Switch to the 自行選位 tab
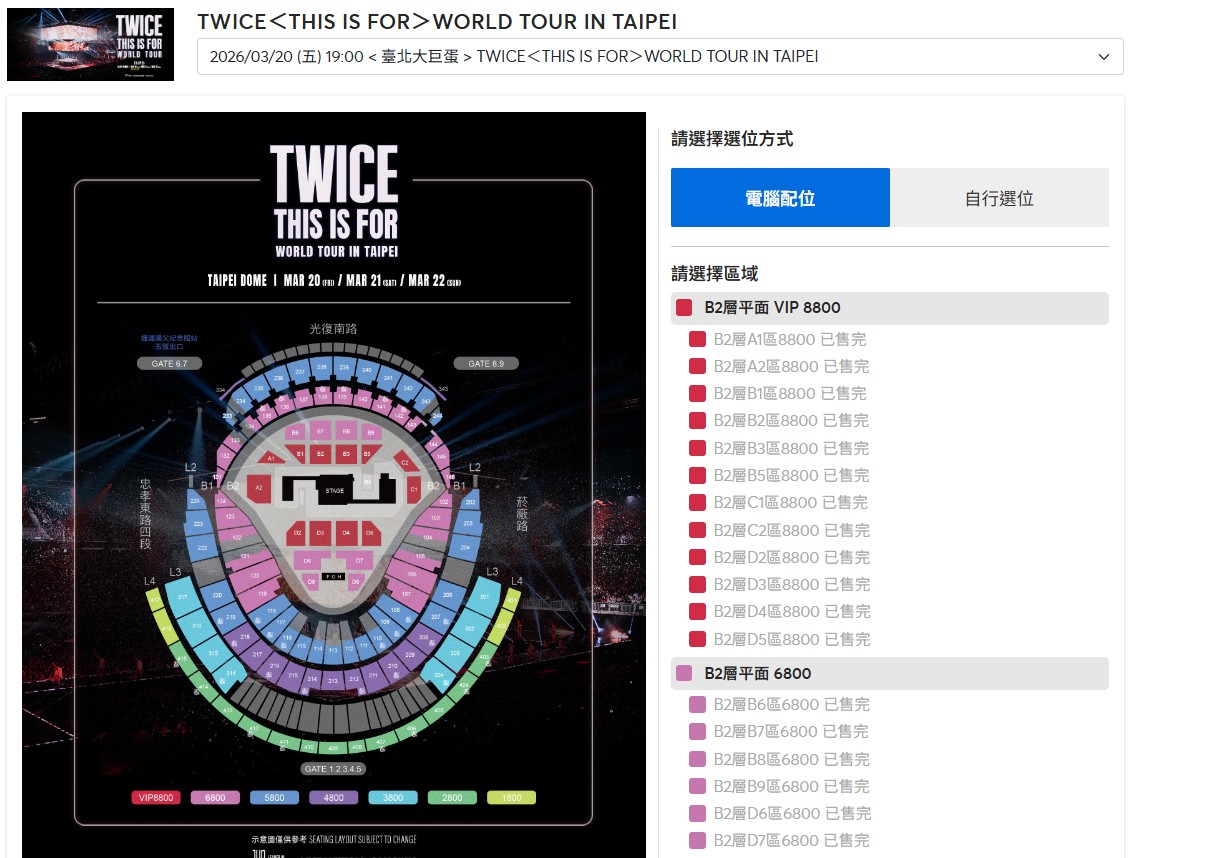Screen dimensions: 1209x858 coord(999,199)
